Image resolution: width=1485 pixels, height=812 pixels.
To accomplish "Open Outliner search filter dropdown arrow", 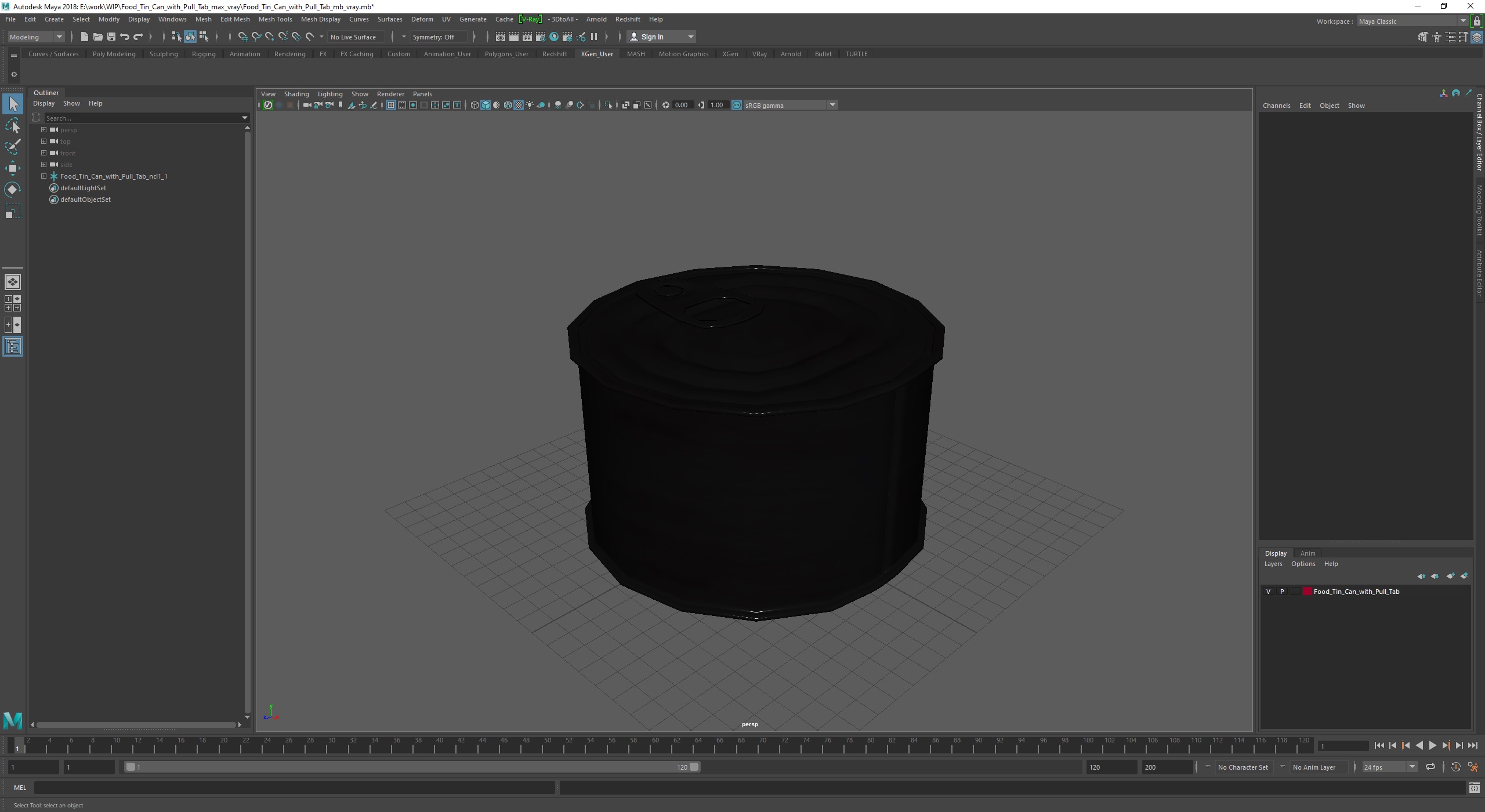I will [245, 118].
